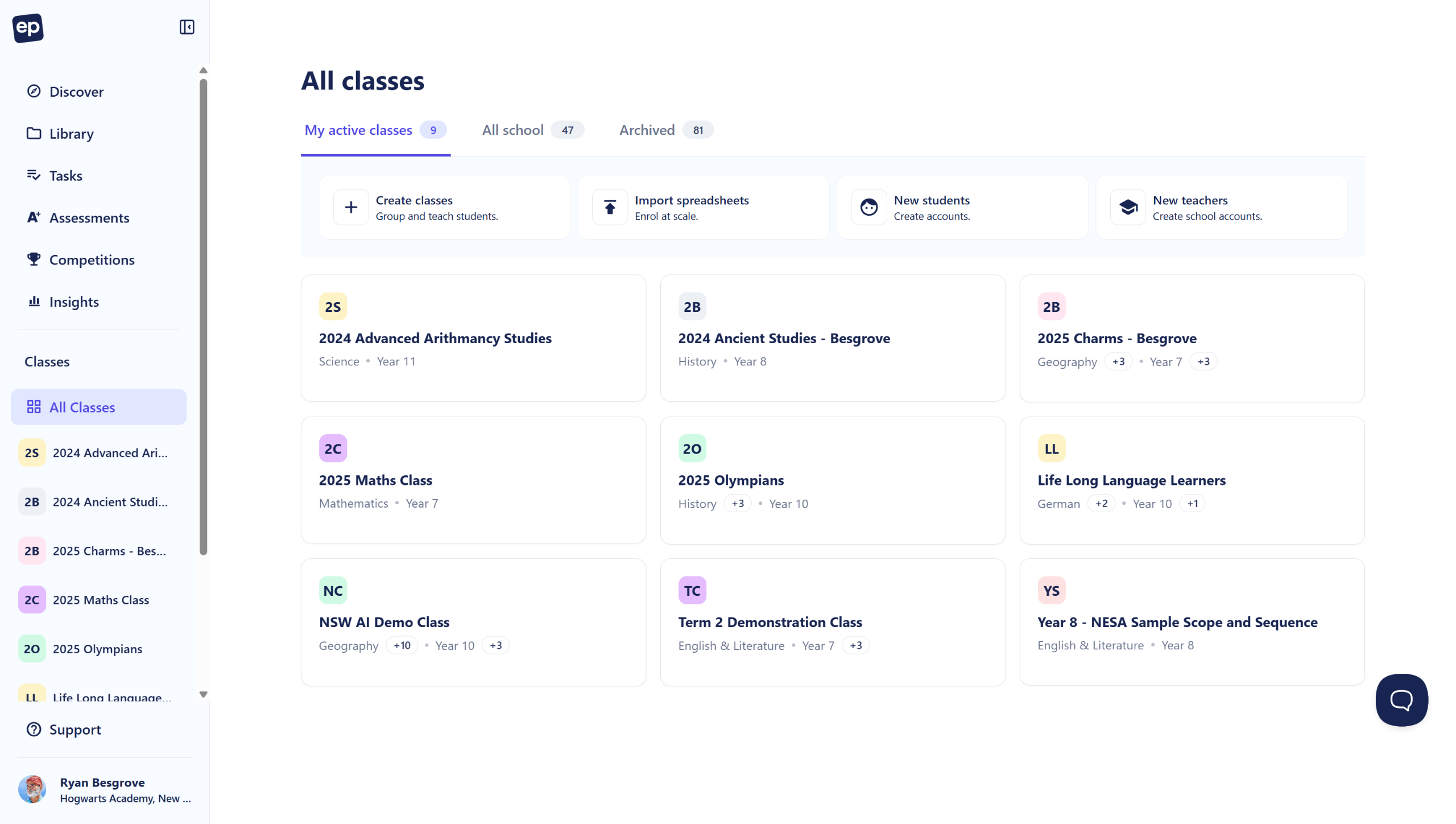Open Competitions trophy icon
Image resolution: width=1456 pixels, height=824 pixels.
click(x=34, y=259)
